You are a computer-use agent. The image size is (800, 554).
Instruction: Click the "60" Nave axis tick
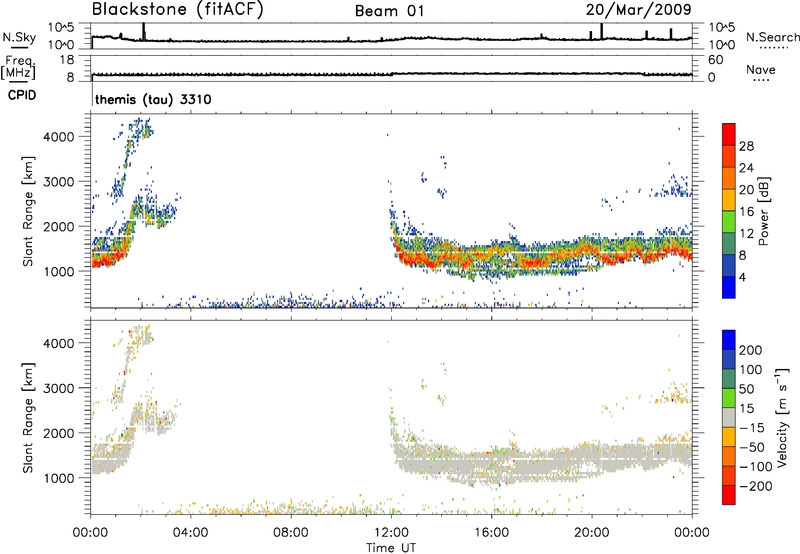coord(715,60)
